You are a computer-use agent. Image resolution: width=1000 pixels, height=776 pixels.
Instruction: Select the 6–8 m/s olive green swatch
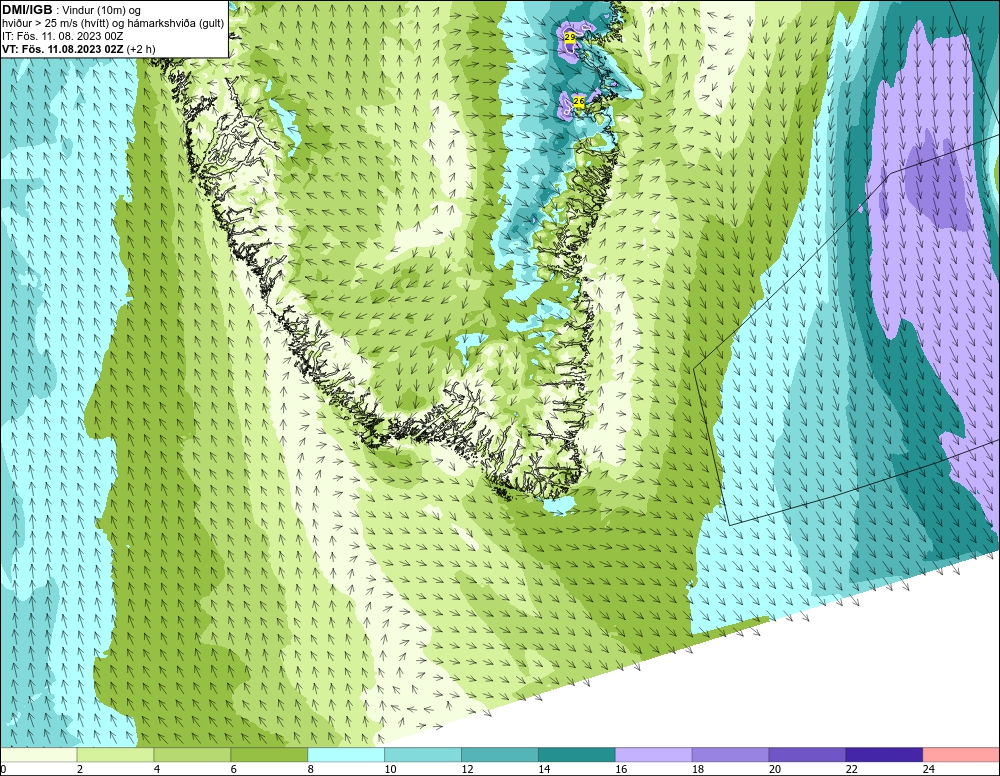click(x=269, y=755)
